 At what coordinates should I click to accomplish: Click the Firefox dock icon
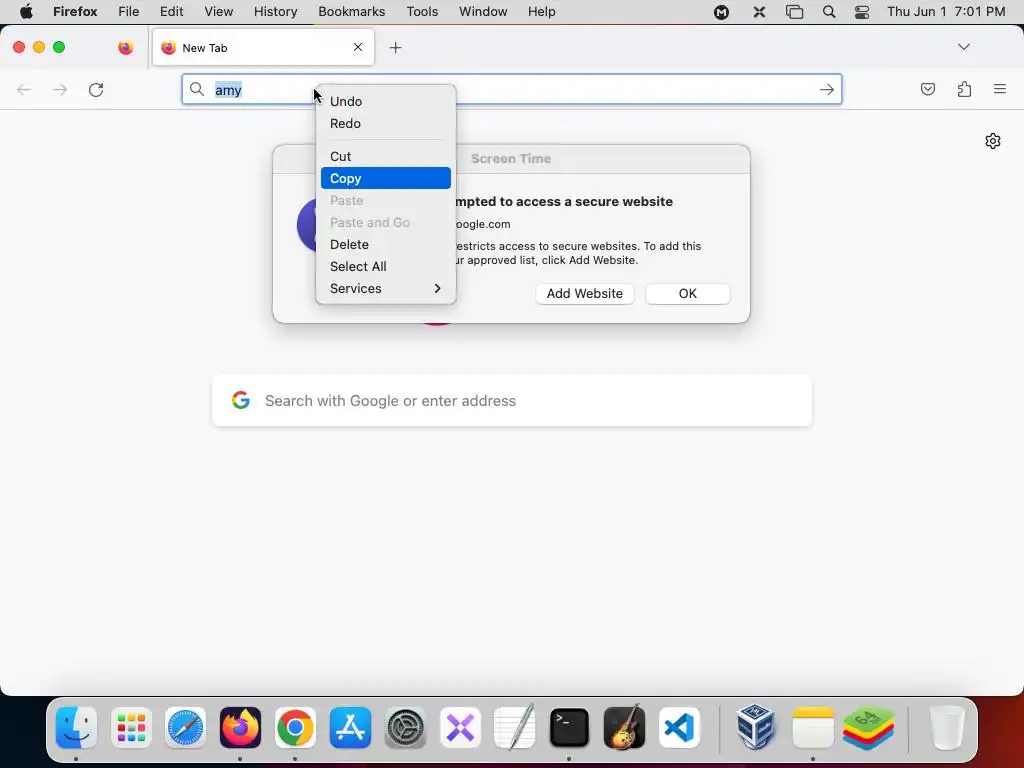pyautogui.click(x=240, y=727)
